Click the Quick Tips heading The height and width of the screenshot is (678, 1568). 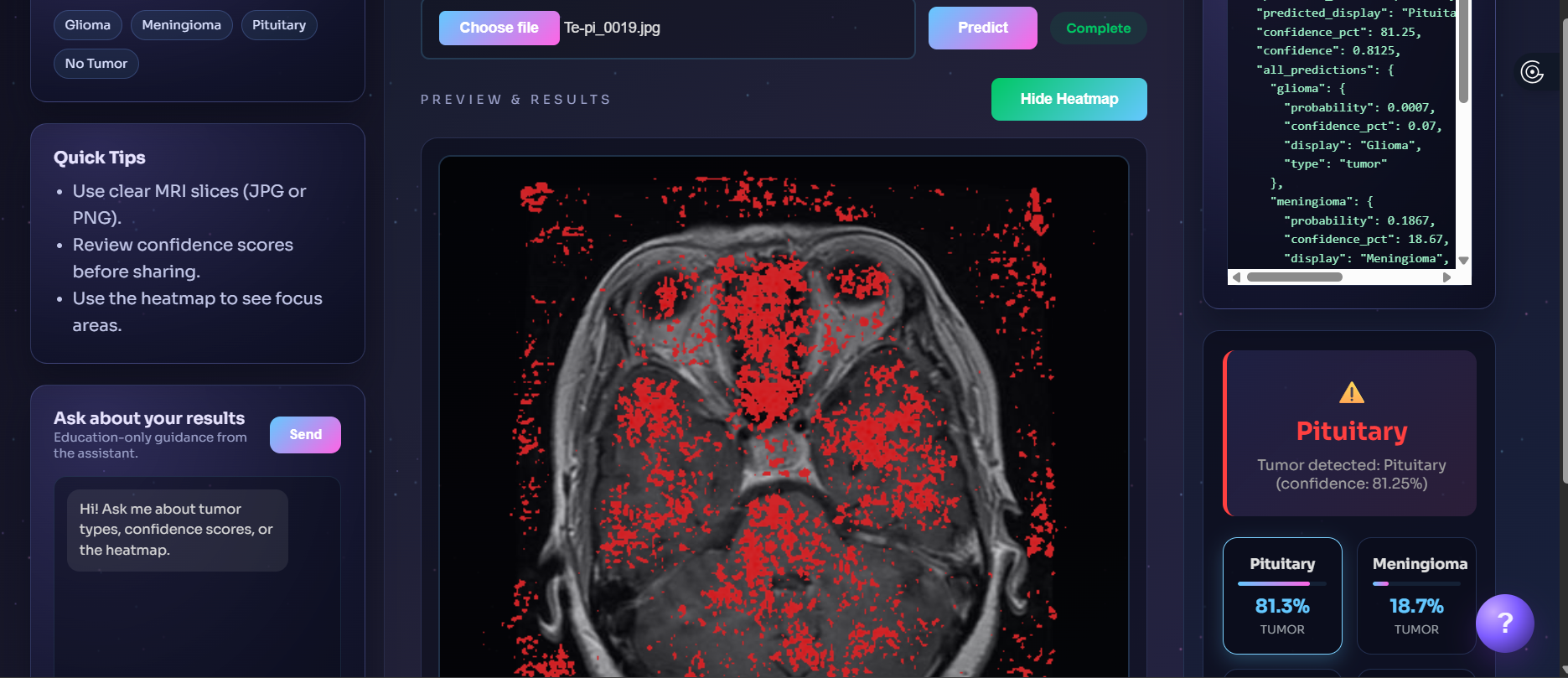coord(100,158)
